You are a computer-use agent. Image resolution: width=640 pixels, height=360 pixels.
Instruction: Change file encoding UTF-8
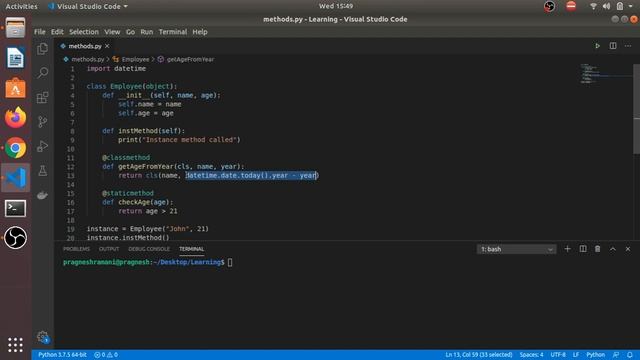coord(558,355)
